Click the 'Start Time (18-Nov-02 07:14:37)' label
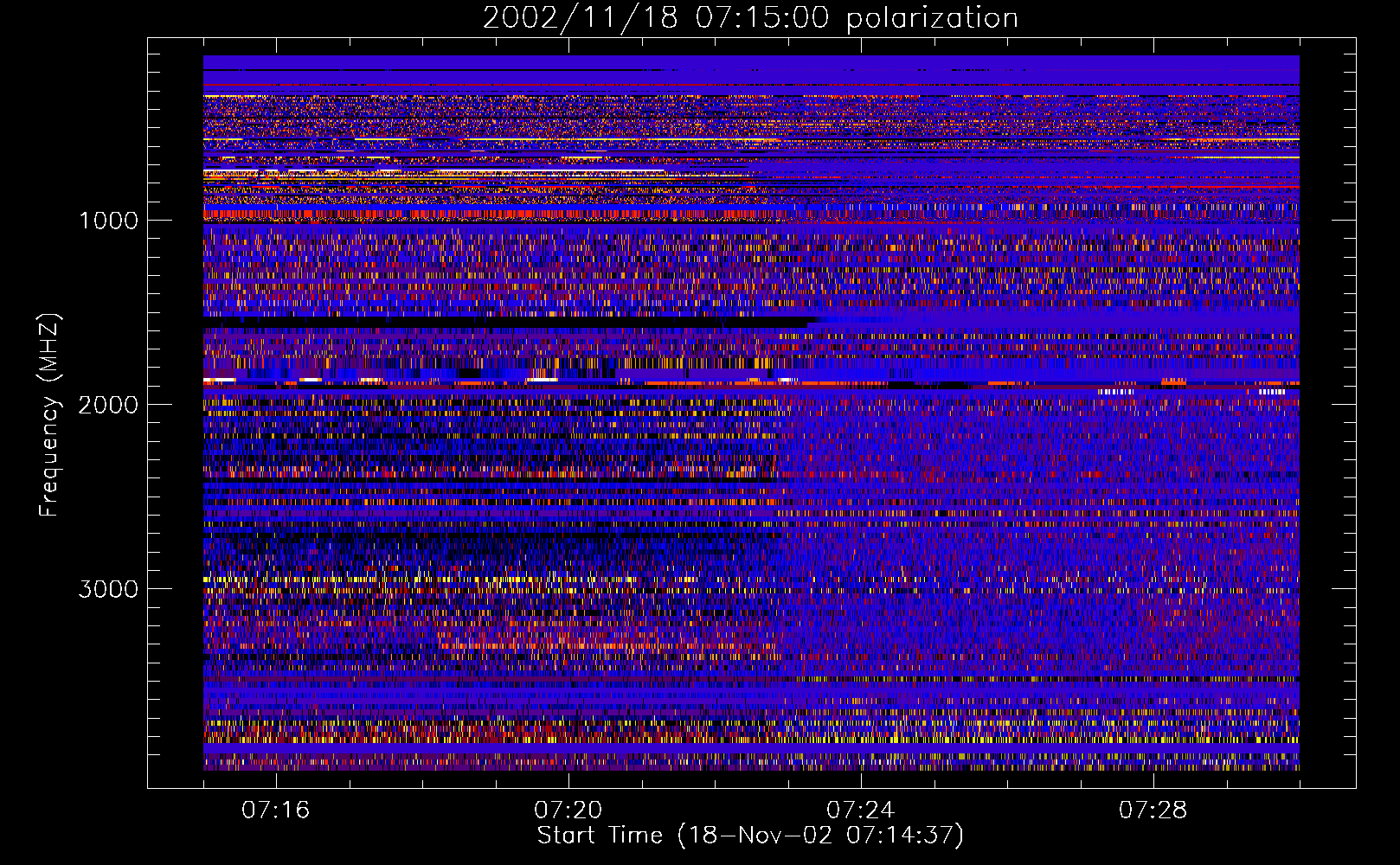This screenshot has height=865, width=1400. (750, 836)
